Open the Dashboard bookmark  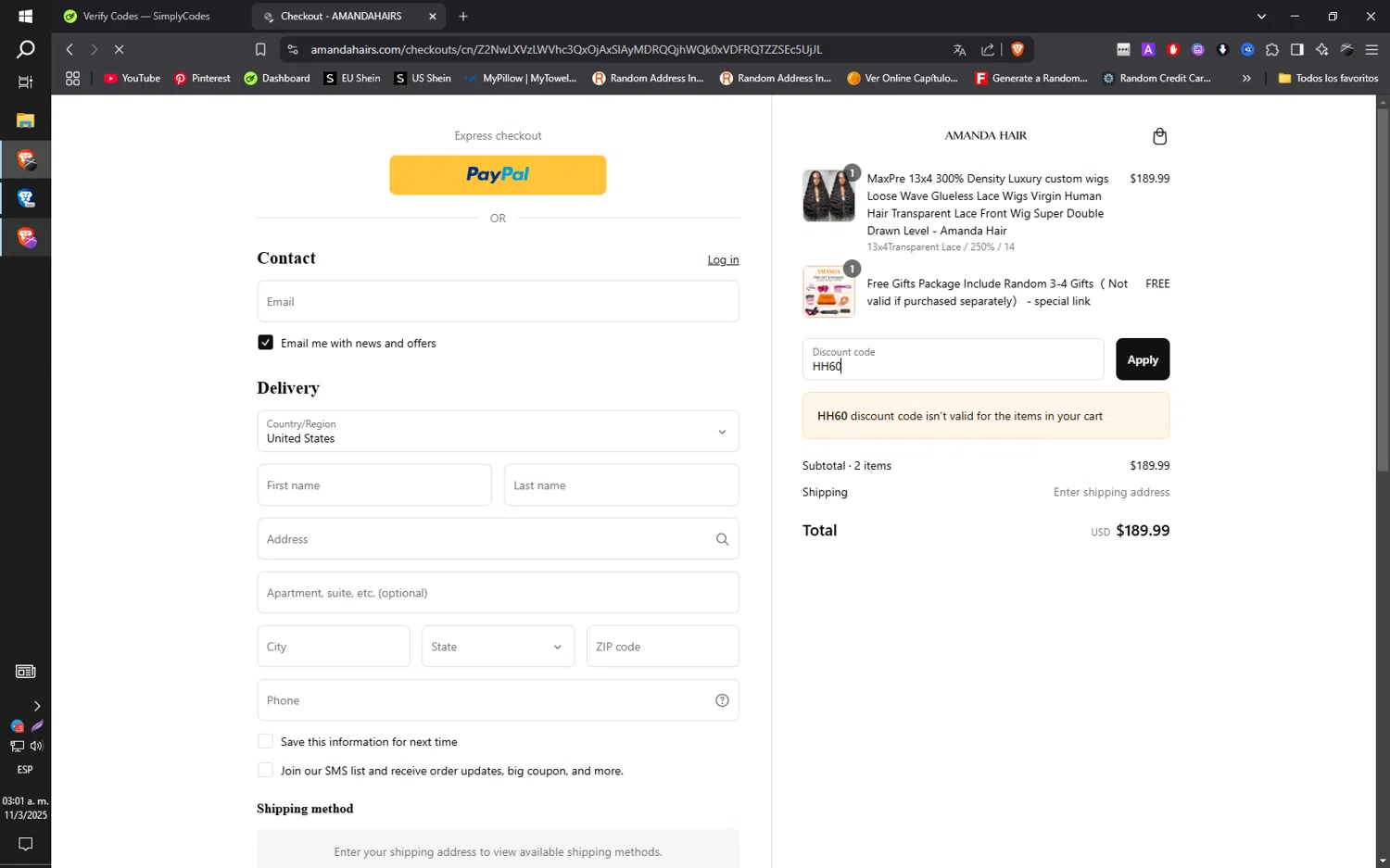tap(277, 79)
